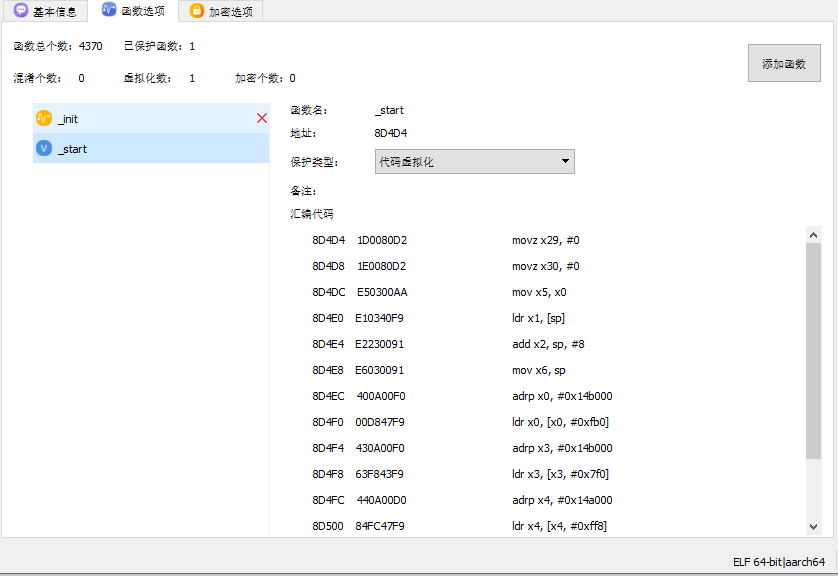Viewport: 838px width, 576px height.
Task: Remove _init with the red X
Action: [261, 118]
